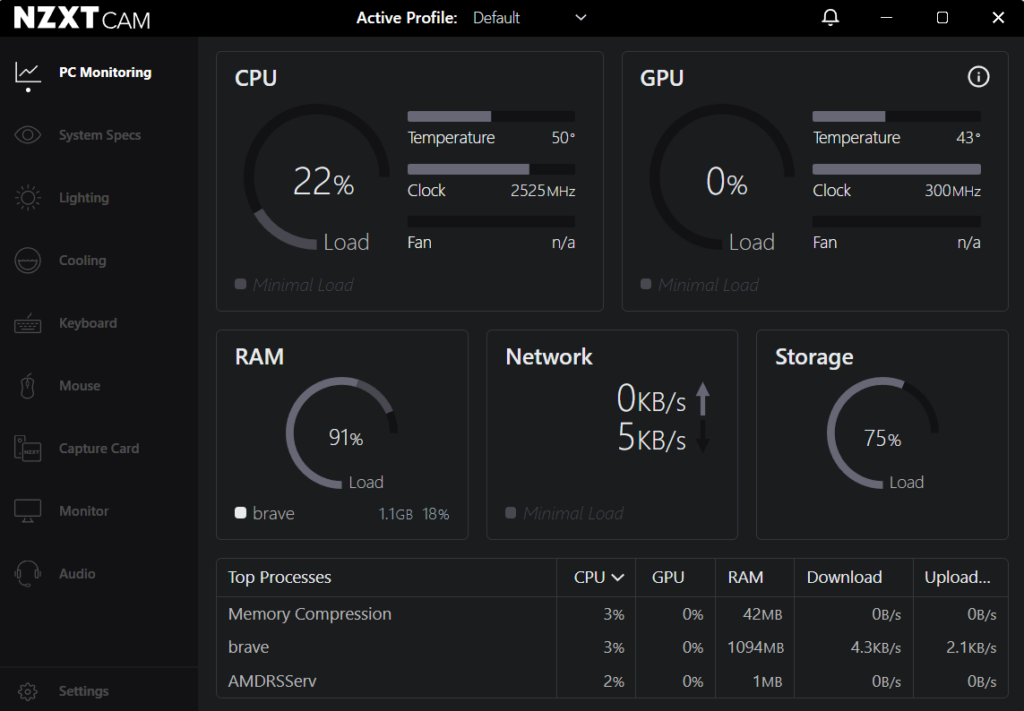Open Lighting via the sun icon
The height and width of the screenshot is (711, 1024).
(28, 198)
